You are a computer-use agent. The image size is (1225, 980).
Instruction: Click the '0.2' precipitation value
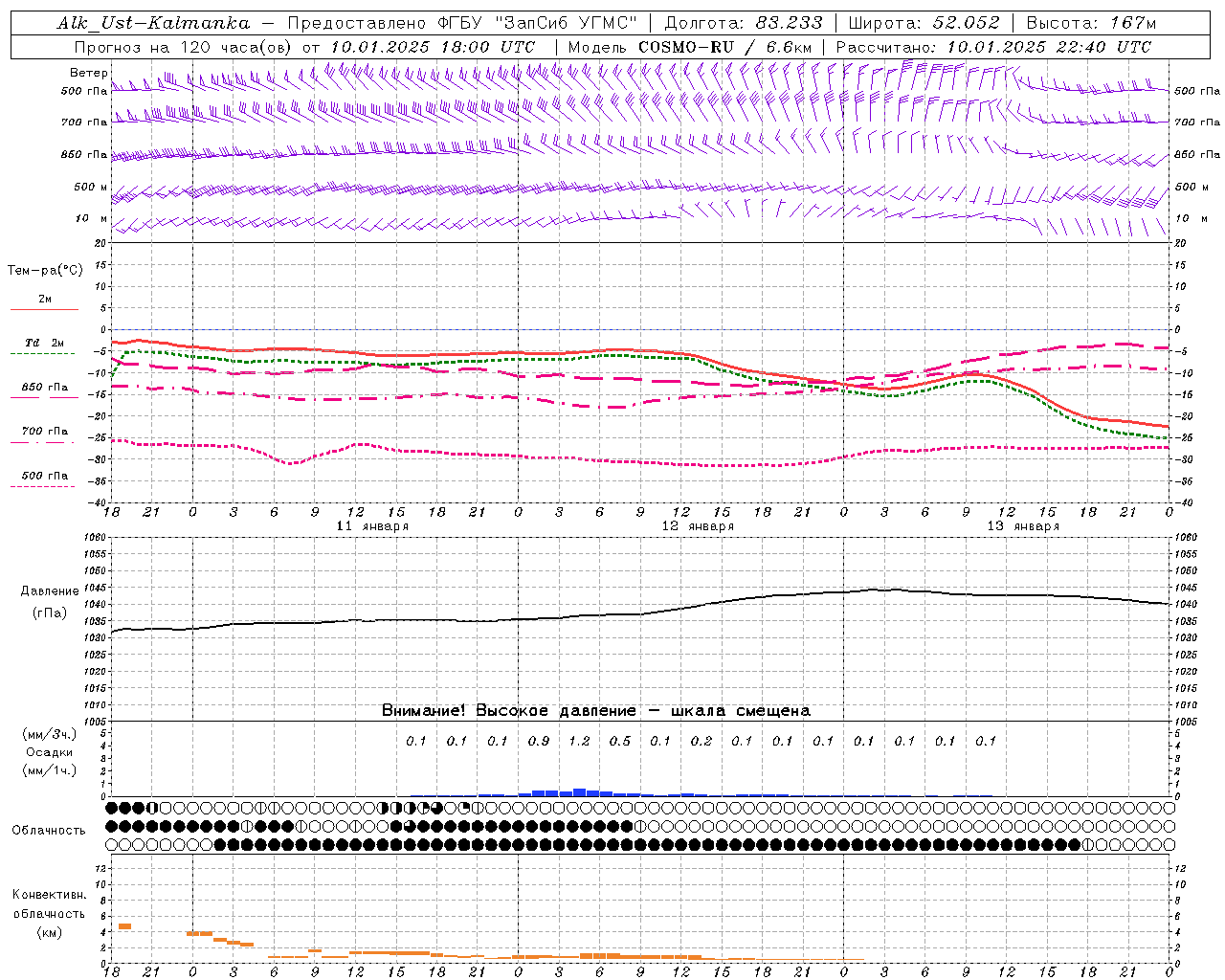[x=702, y=741]
